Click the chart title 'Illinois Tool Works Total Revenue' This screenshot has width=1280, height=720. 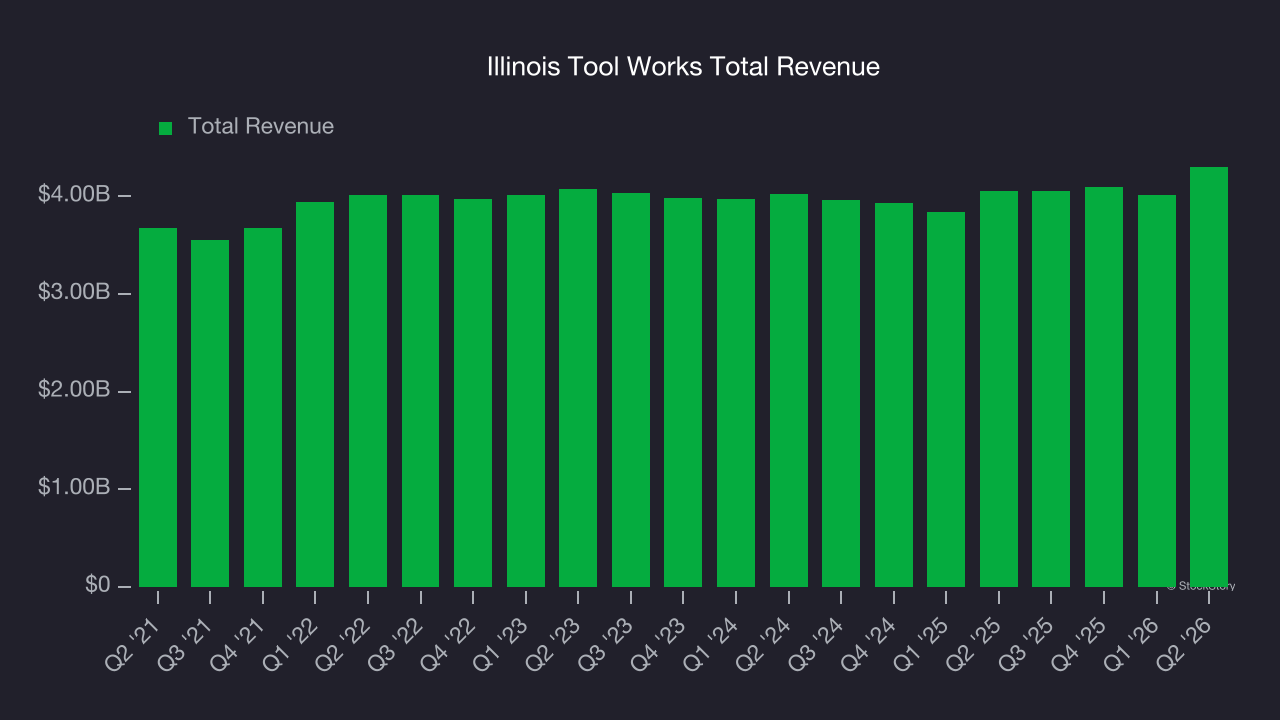[683, 67]
